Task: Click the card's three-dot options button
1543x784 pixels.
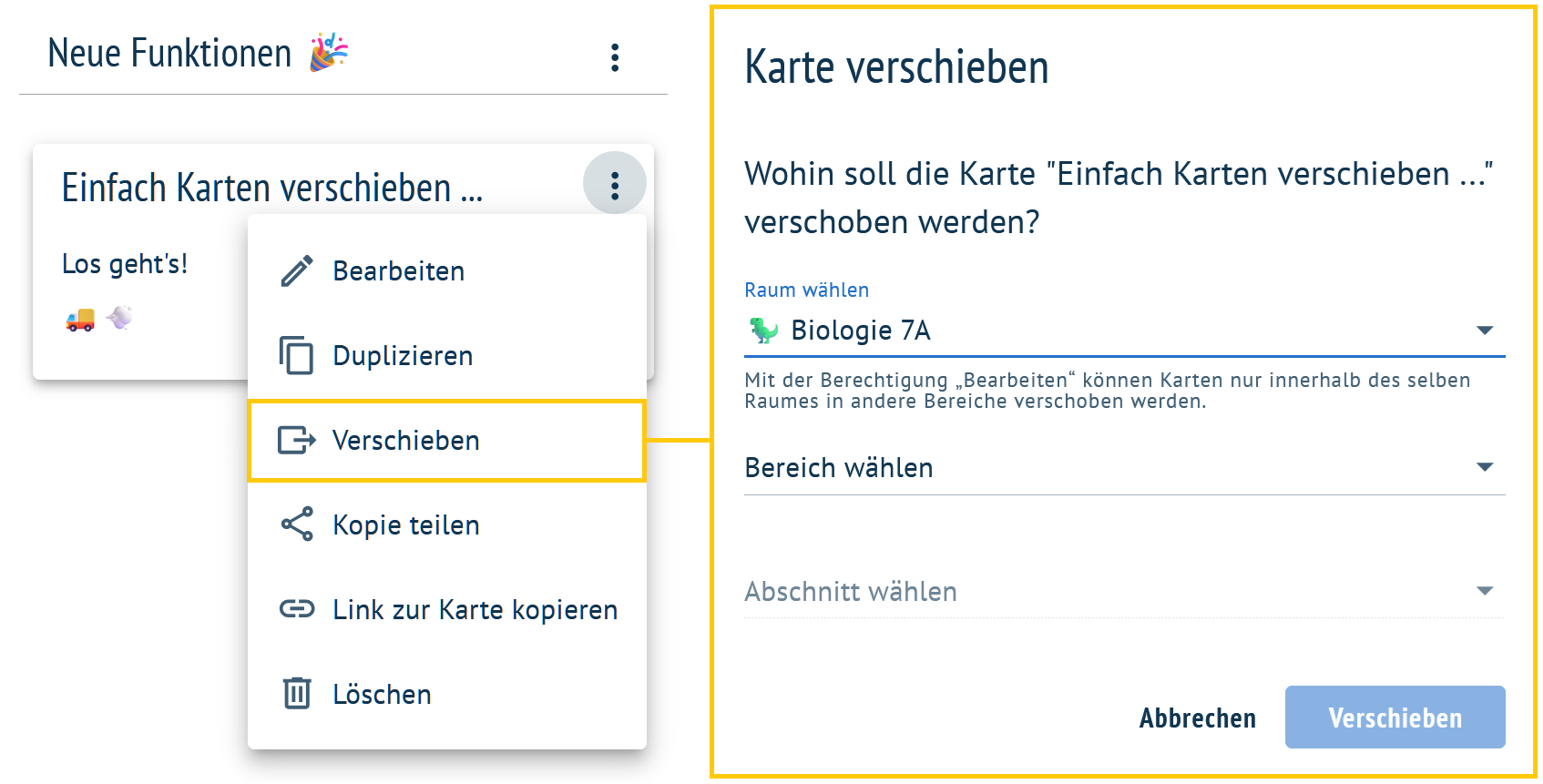Action: 615,185
